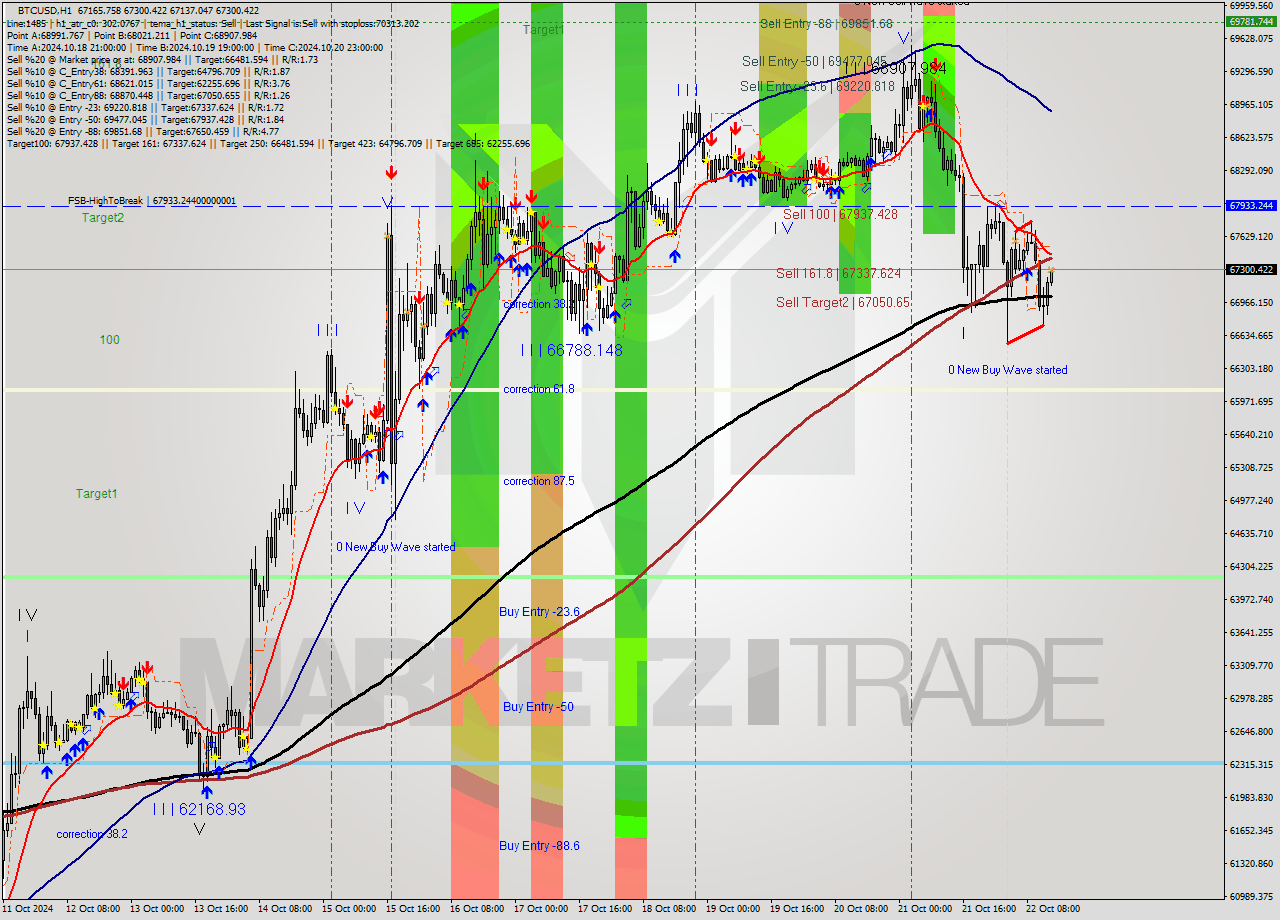Viewport: 1280px width, 920px height.
Task: Click the green 100 level label
Action: pyautogui.click(x=109, y=340)
